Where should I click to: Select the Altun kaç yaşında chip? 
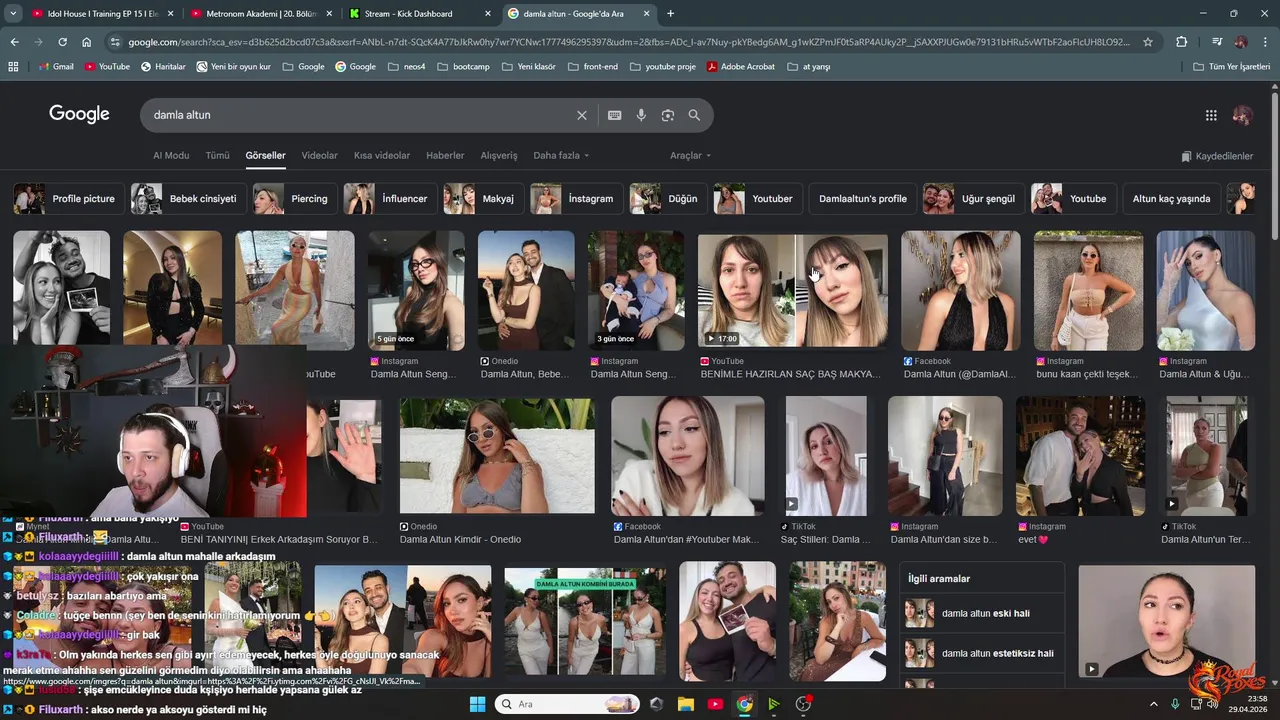coord(1171,199)
